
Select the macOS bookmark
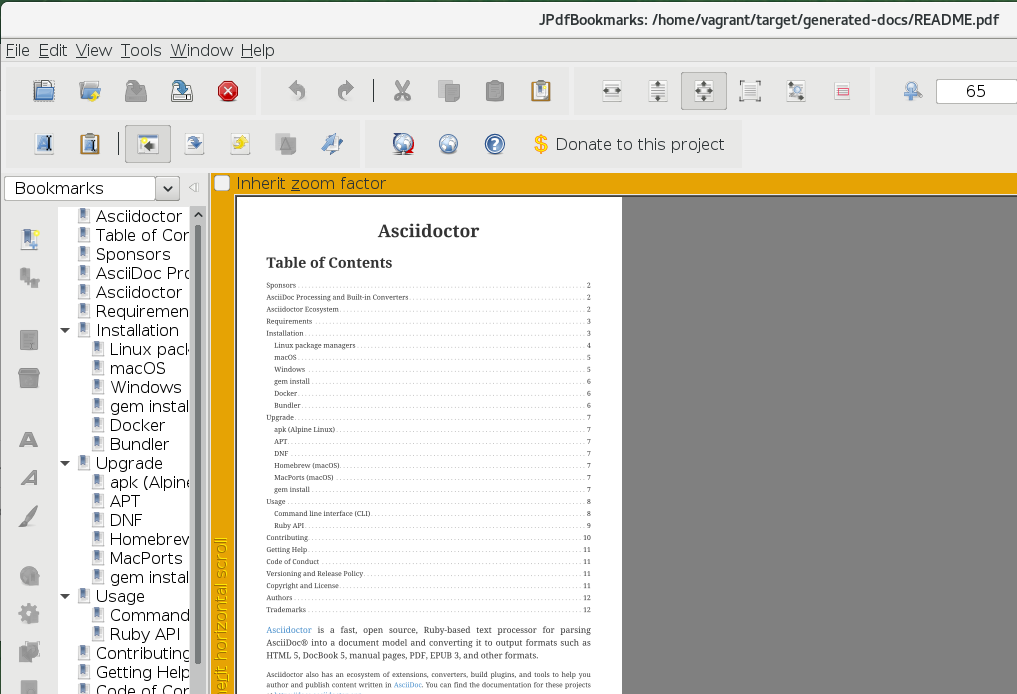[138, 368]
